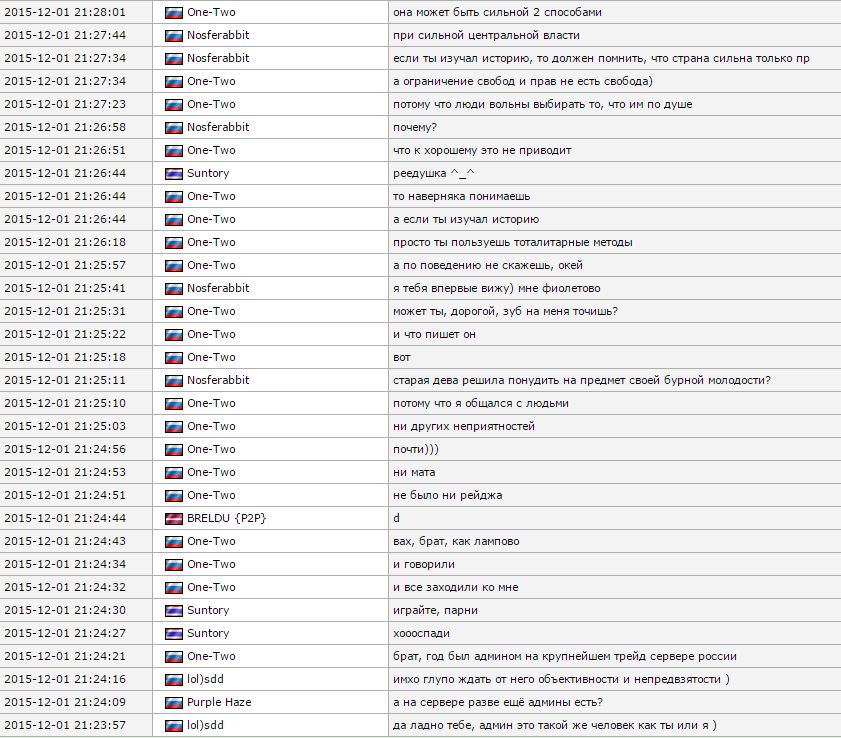Select the message "почему?"

(415, 127)
